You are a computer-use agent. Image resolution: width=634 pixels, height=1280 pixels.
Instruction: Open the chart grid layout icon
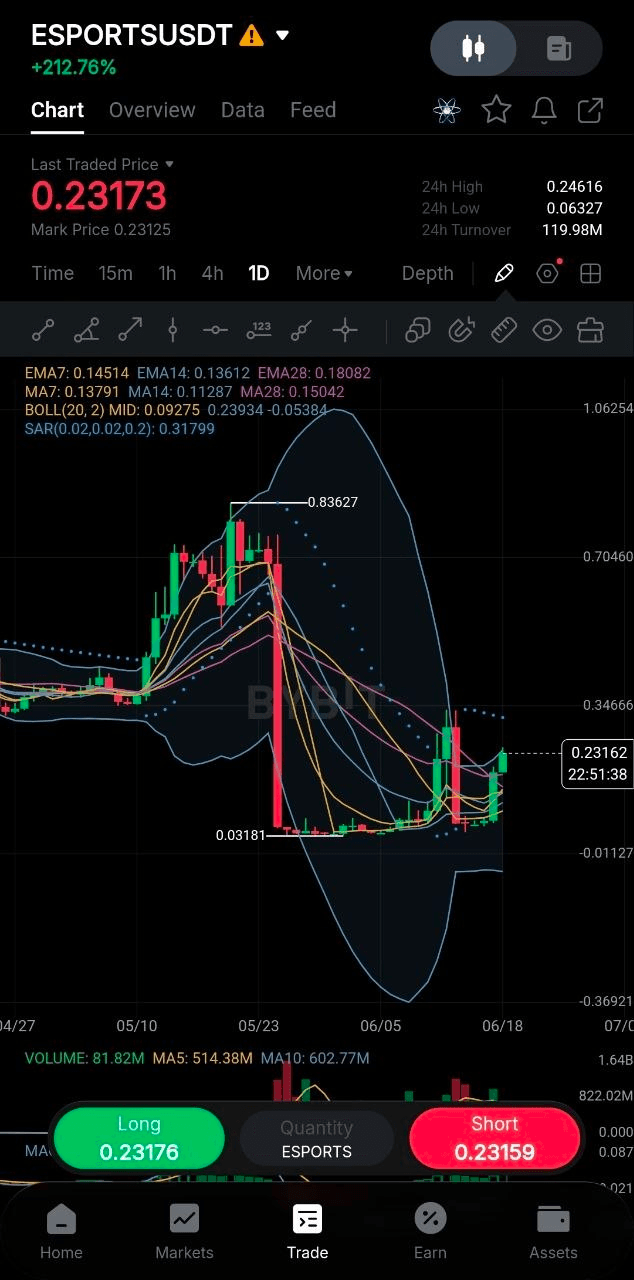tap(591, 273)
